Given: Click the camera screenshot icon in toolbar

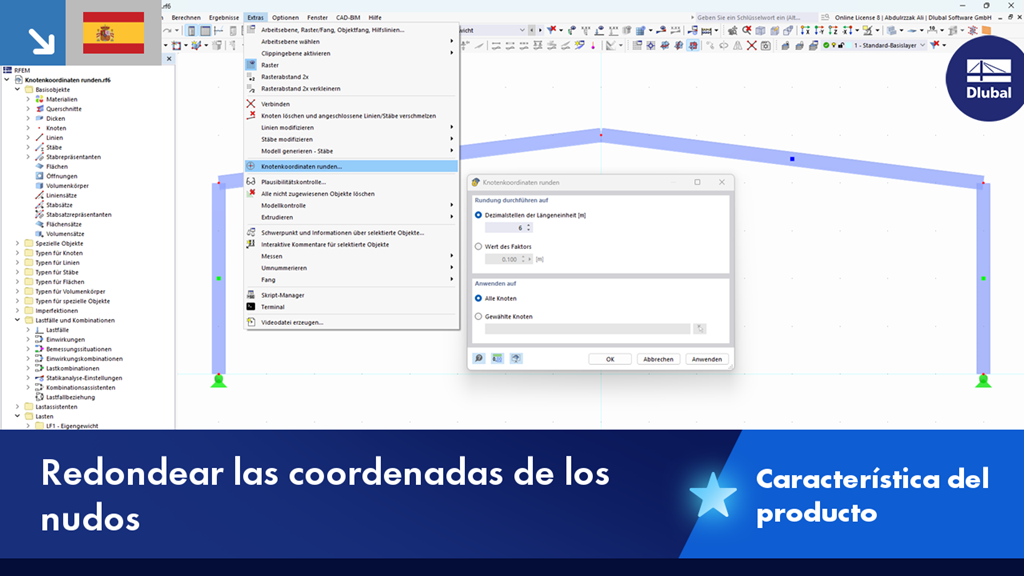Looking at the screenshot, I should [765, 46].
